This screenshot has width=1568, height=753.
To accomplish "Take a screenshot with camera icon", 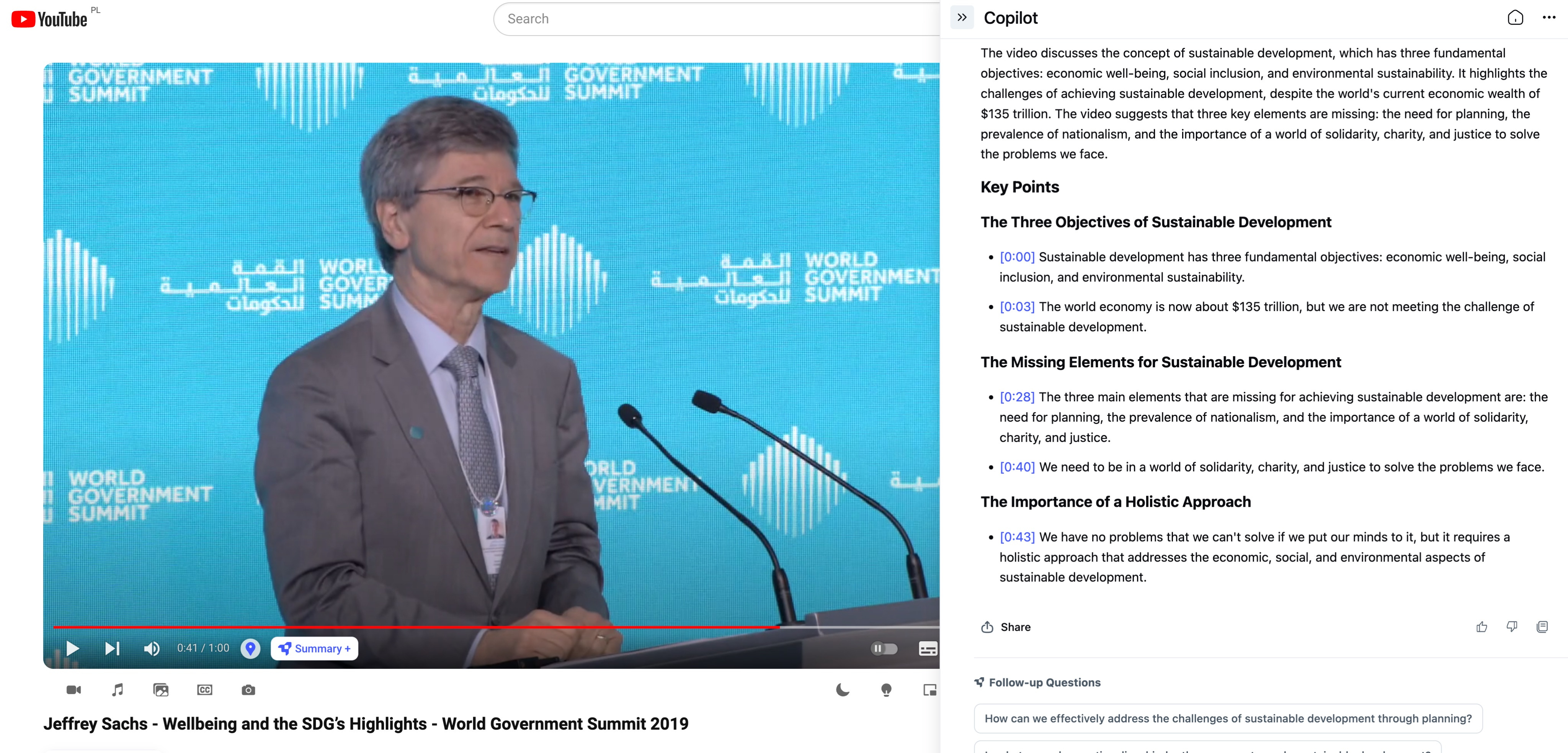I will 248,690.
